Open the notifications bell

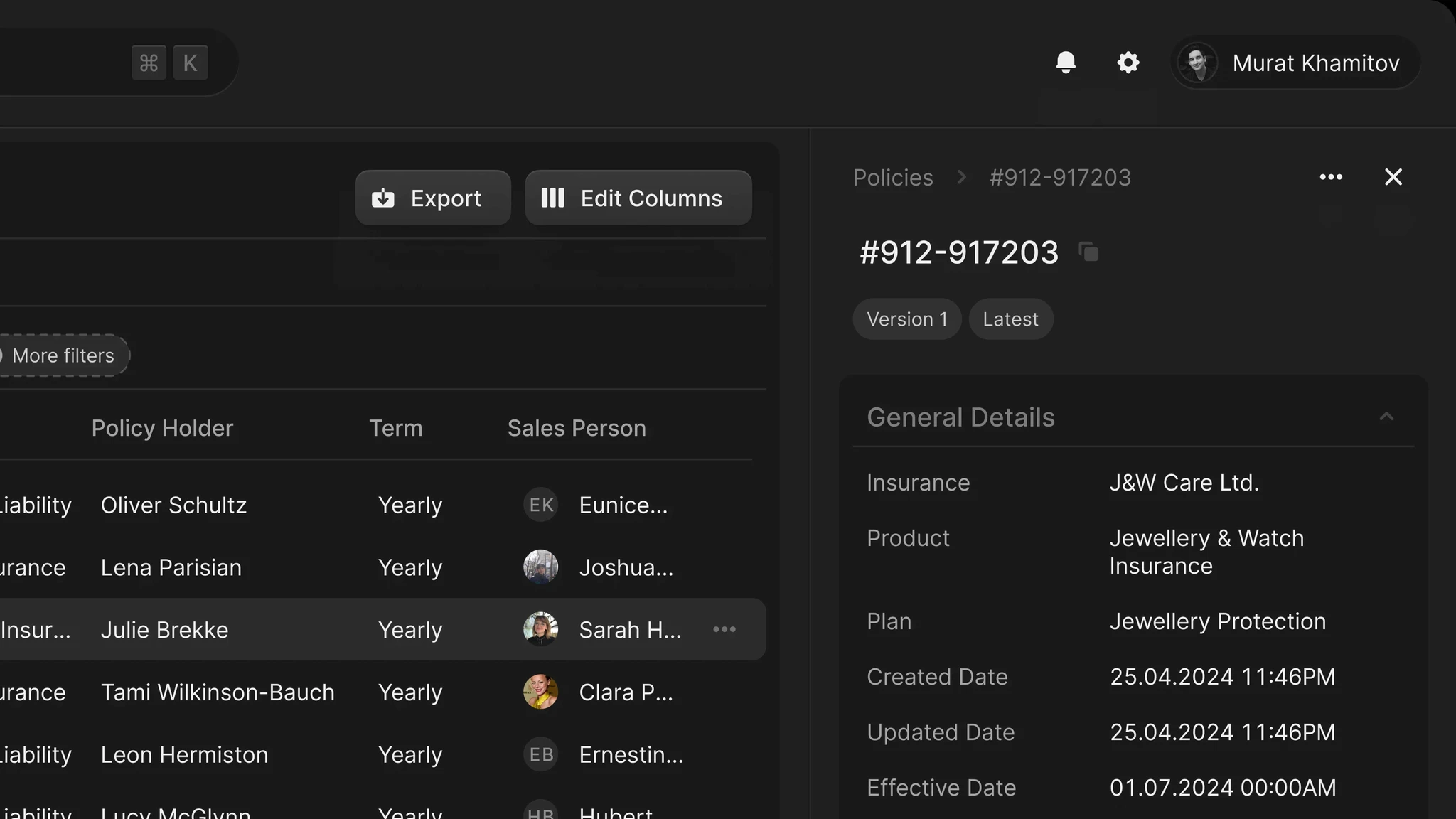point(1066,63)
